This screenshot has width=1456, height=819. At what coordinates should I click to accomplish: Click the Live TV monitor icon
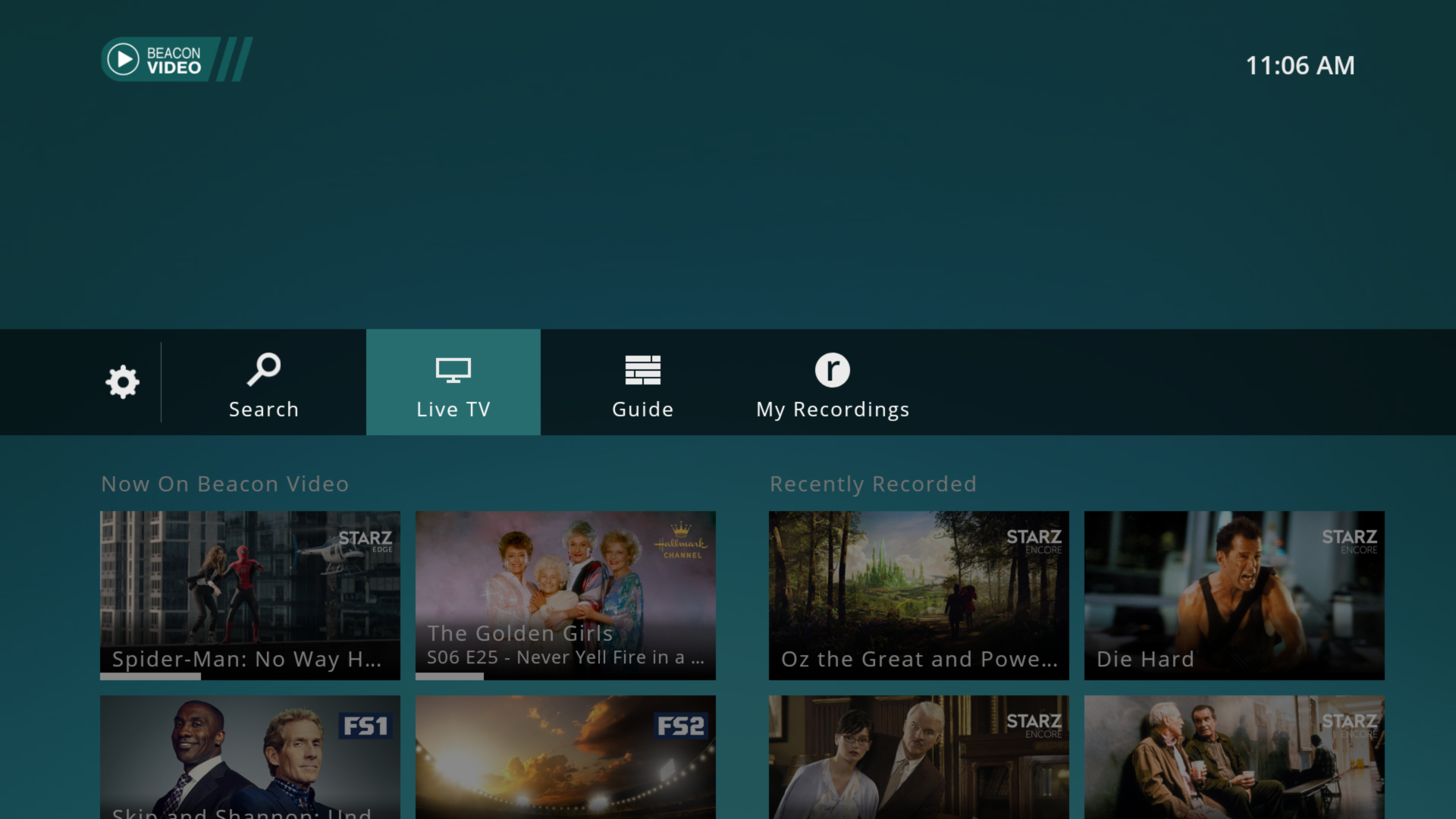click(x=453, y=371)
